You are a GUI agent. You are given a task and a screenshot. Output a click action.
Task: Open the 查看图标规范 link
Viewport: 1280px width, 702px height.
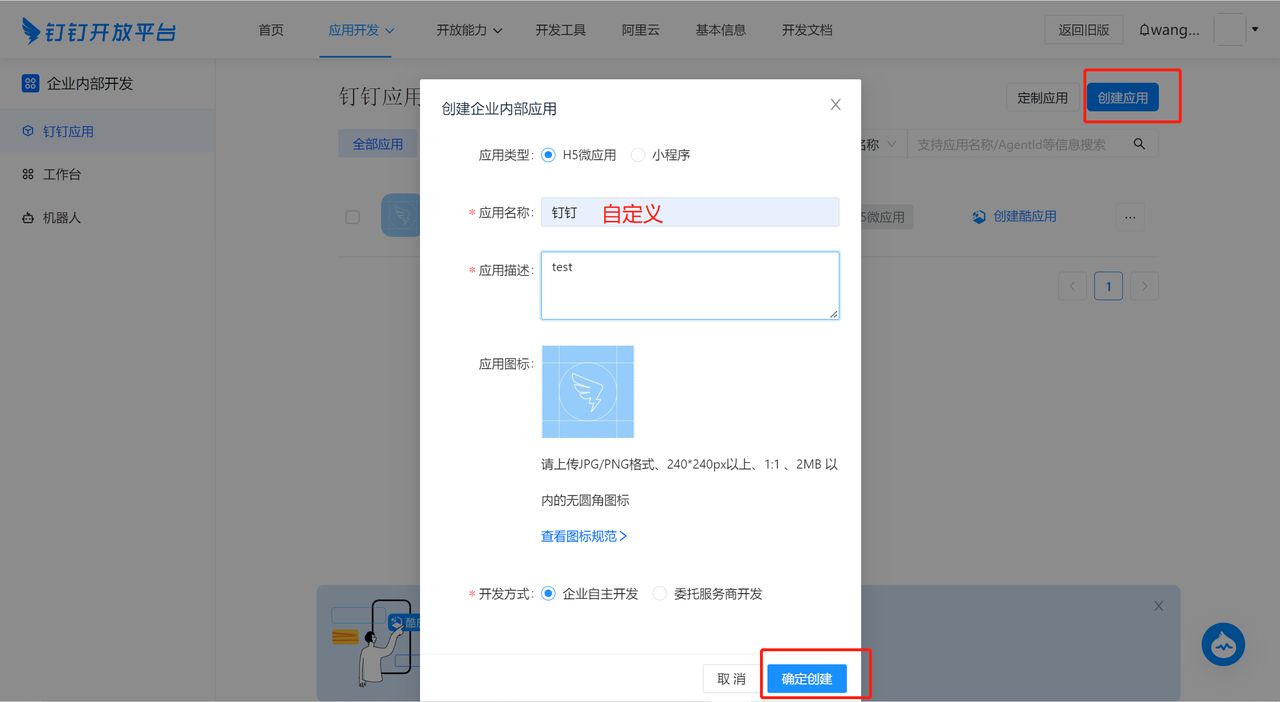click(584, 536)
